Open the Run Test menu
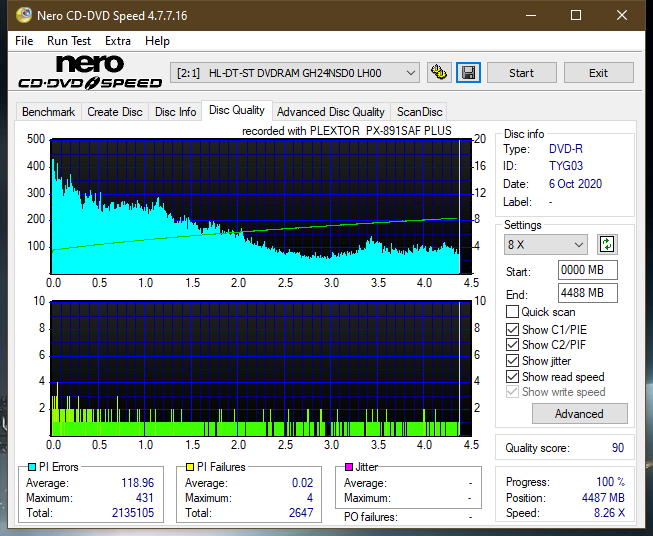The image size is (653, 536). (69, 41)
